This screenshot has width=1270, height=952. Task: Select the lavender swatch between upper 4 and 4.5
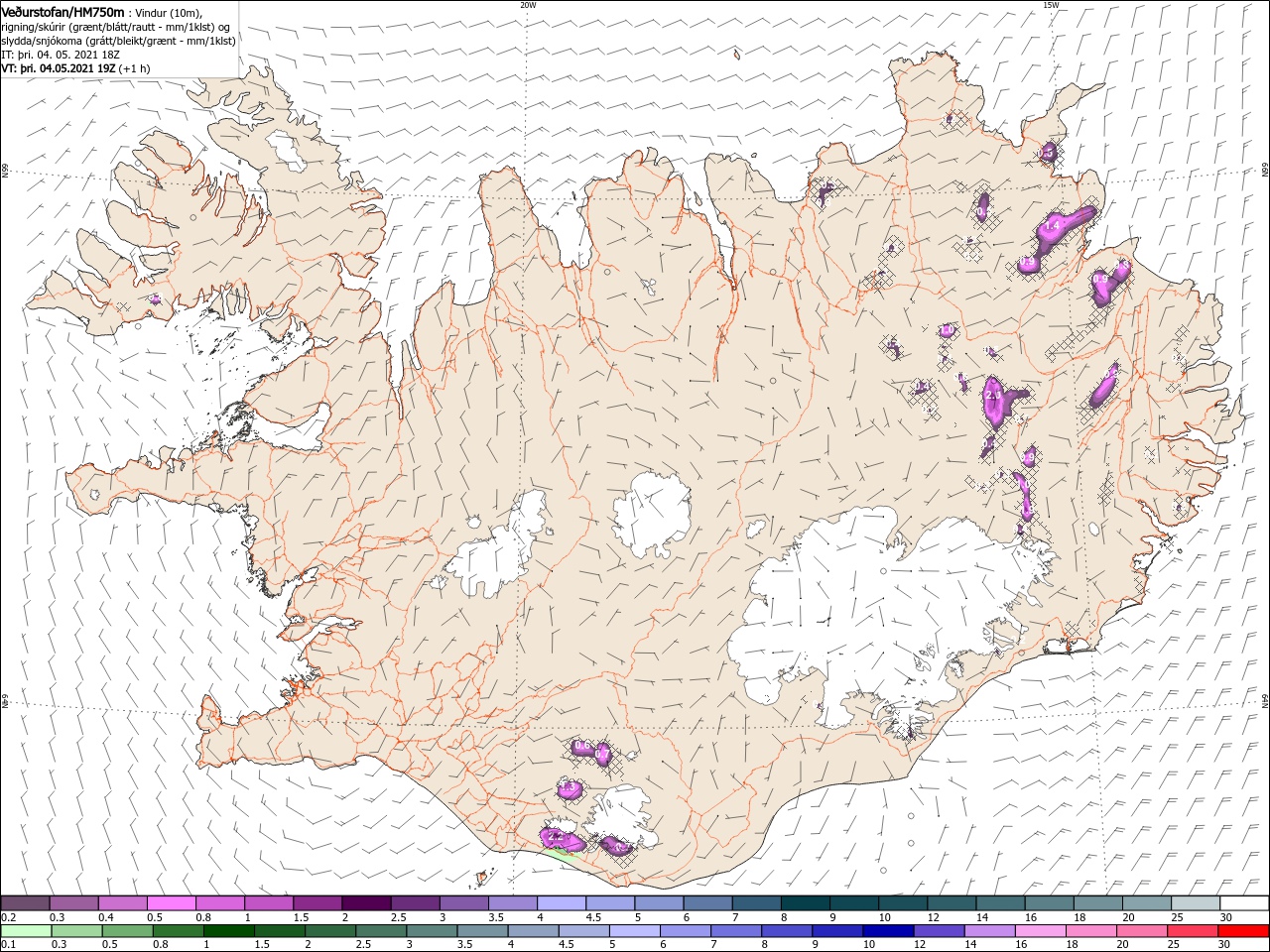[560, 903]
